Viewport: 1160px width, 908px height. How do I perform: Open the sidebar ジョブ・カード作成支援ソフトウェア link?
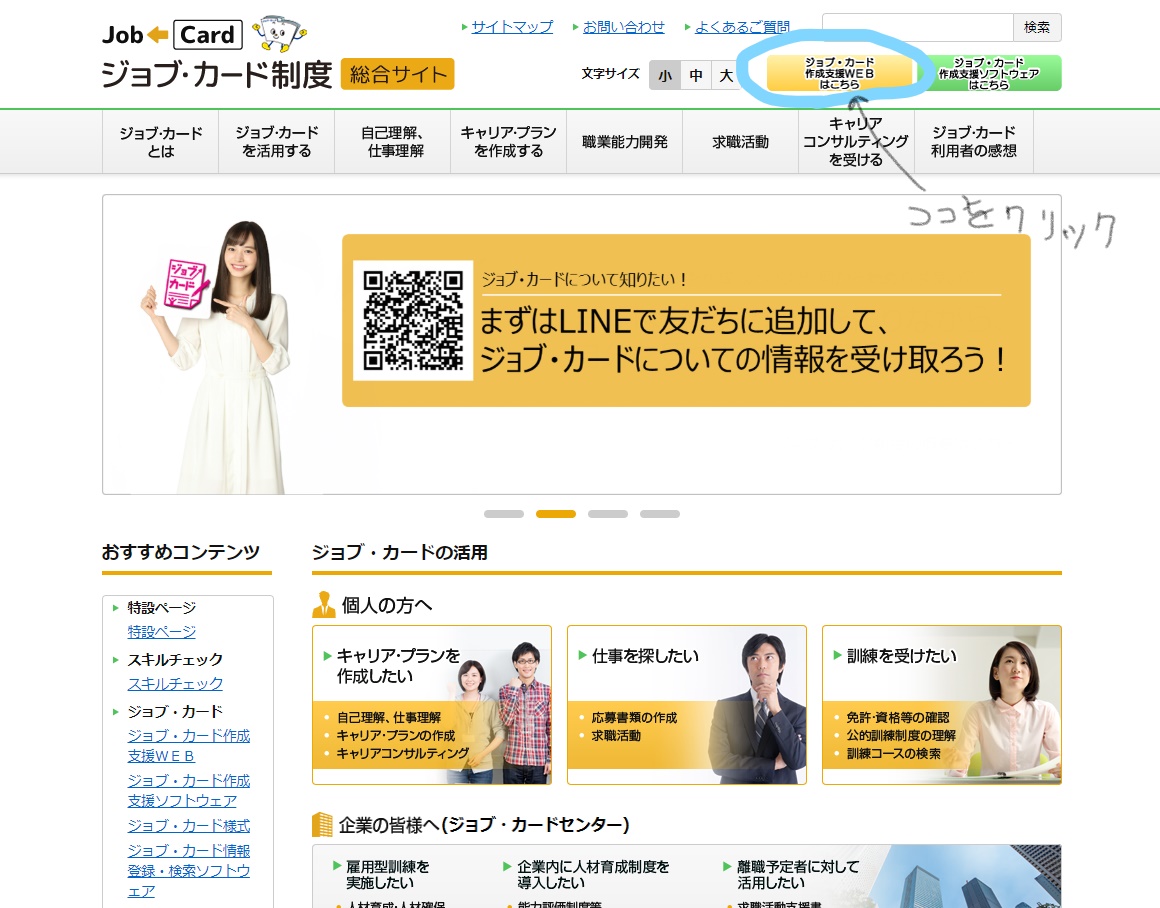[189, 790]
